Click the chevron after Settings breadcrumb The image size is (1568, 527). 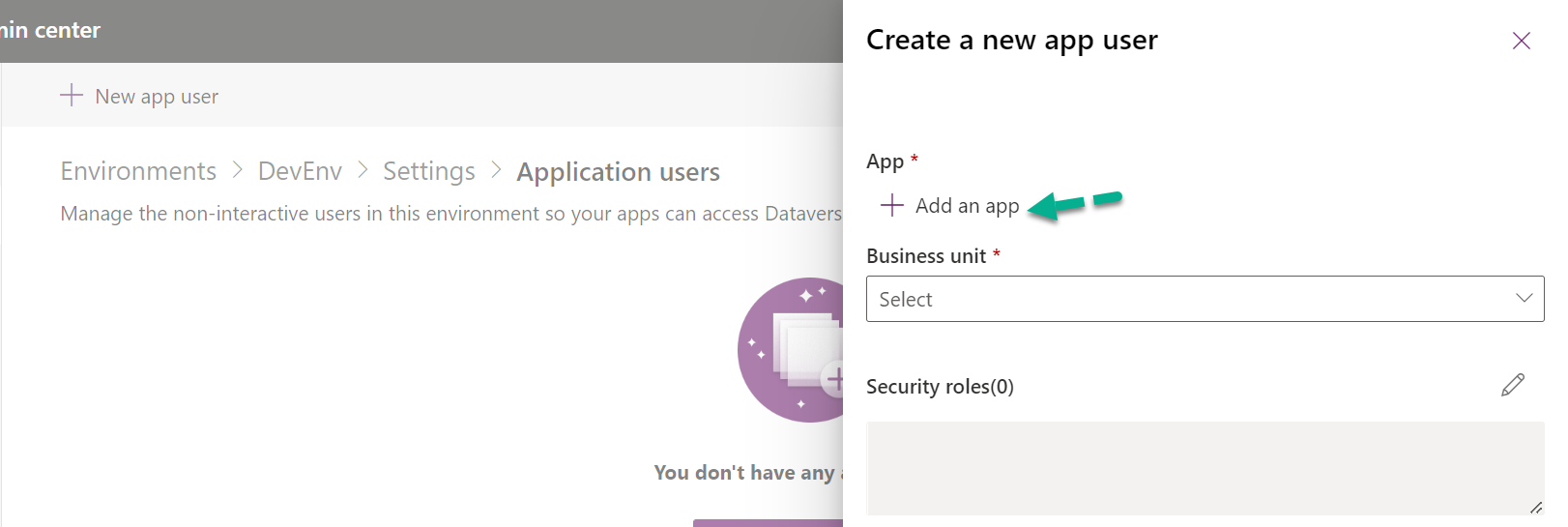496,170
